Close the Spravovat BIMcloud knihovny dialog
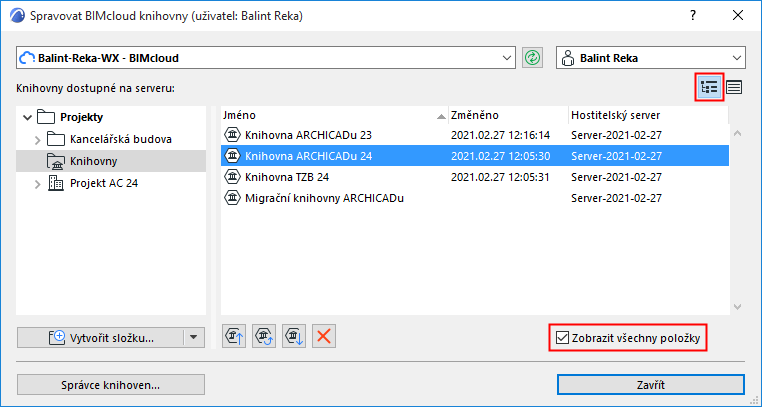Image resolution: width=762 pixels, height=407 pixels. click(x=738, y=16)
